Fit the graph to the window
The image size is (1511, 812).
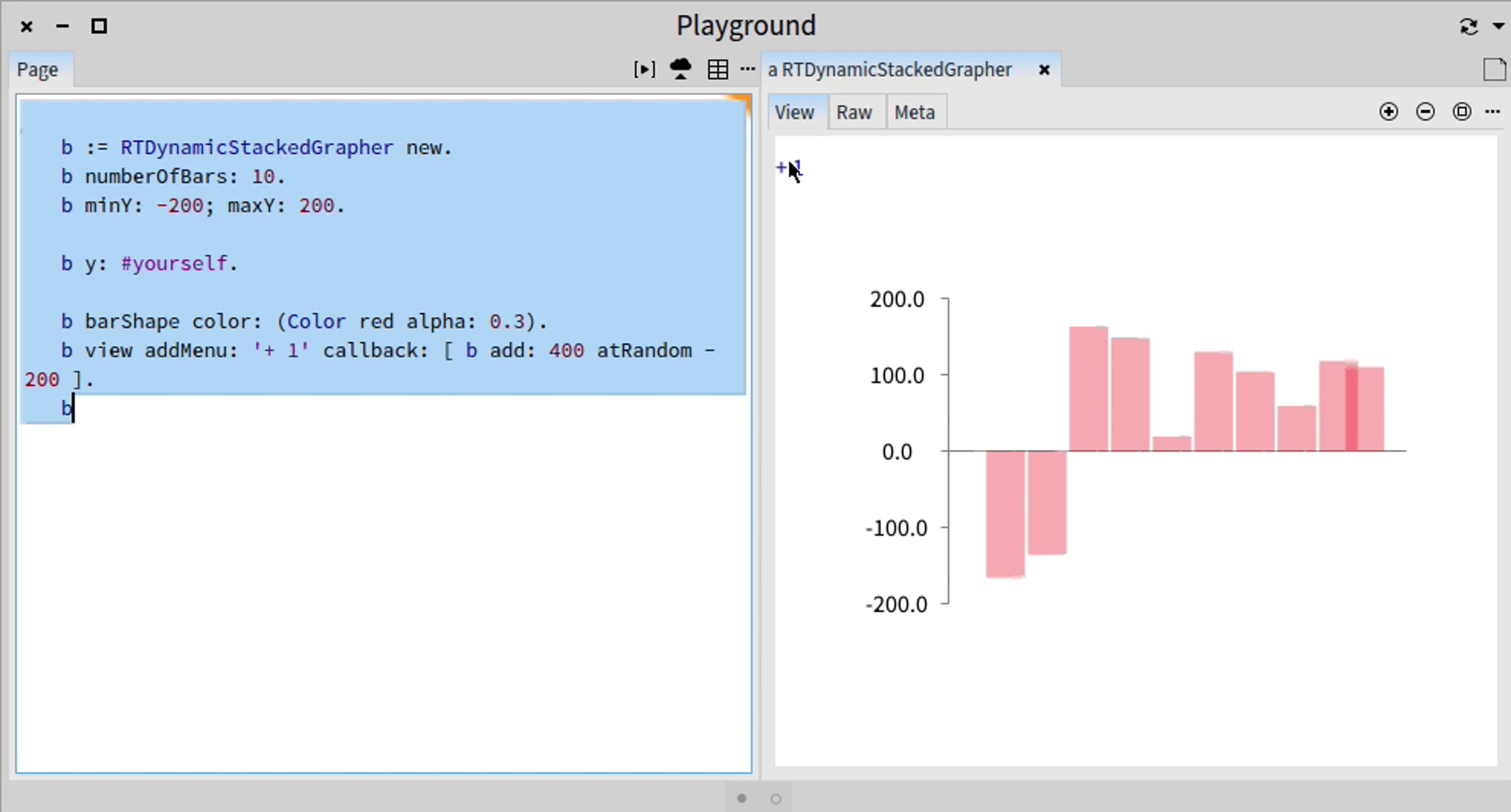pyautogui.click(x=1462, y=112)
